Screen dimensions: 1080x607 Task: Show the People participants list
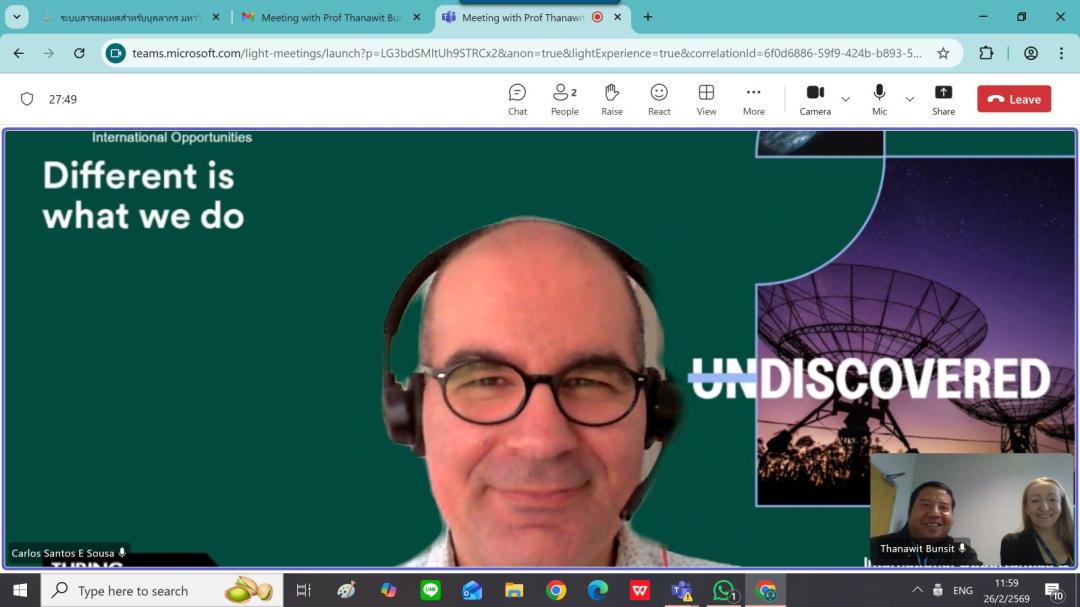[x=564, y=99]
